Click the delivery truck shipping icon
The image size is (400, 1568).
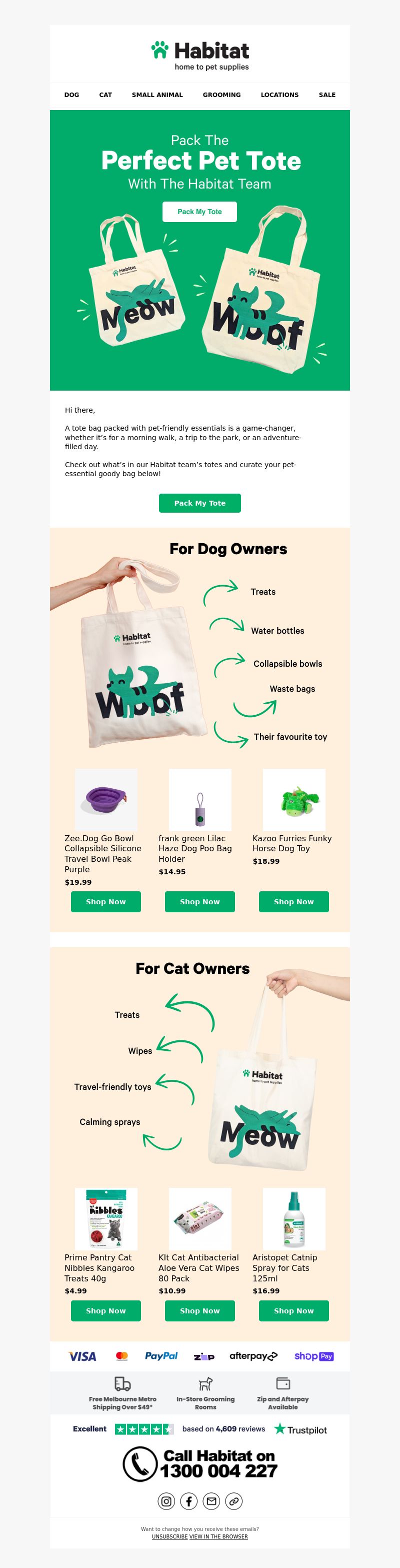point(122,1383)
